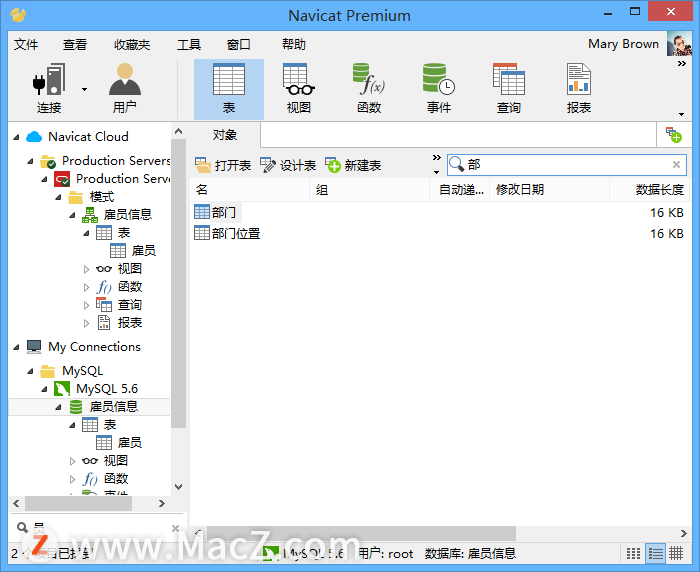700x572 pixels.
Task: Sort by the 修改日期 column header
Action: [x=550, y=190]
